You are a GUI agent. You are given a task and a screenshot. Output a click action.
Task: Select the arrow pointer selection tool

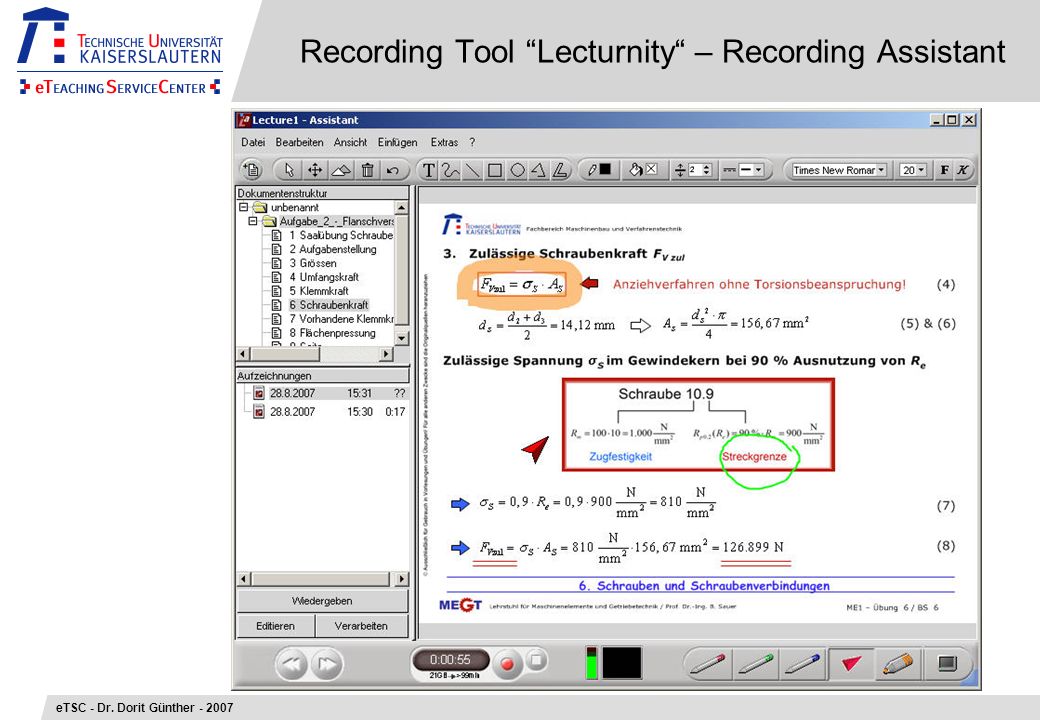(x=289, y=170)
